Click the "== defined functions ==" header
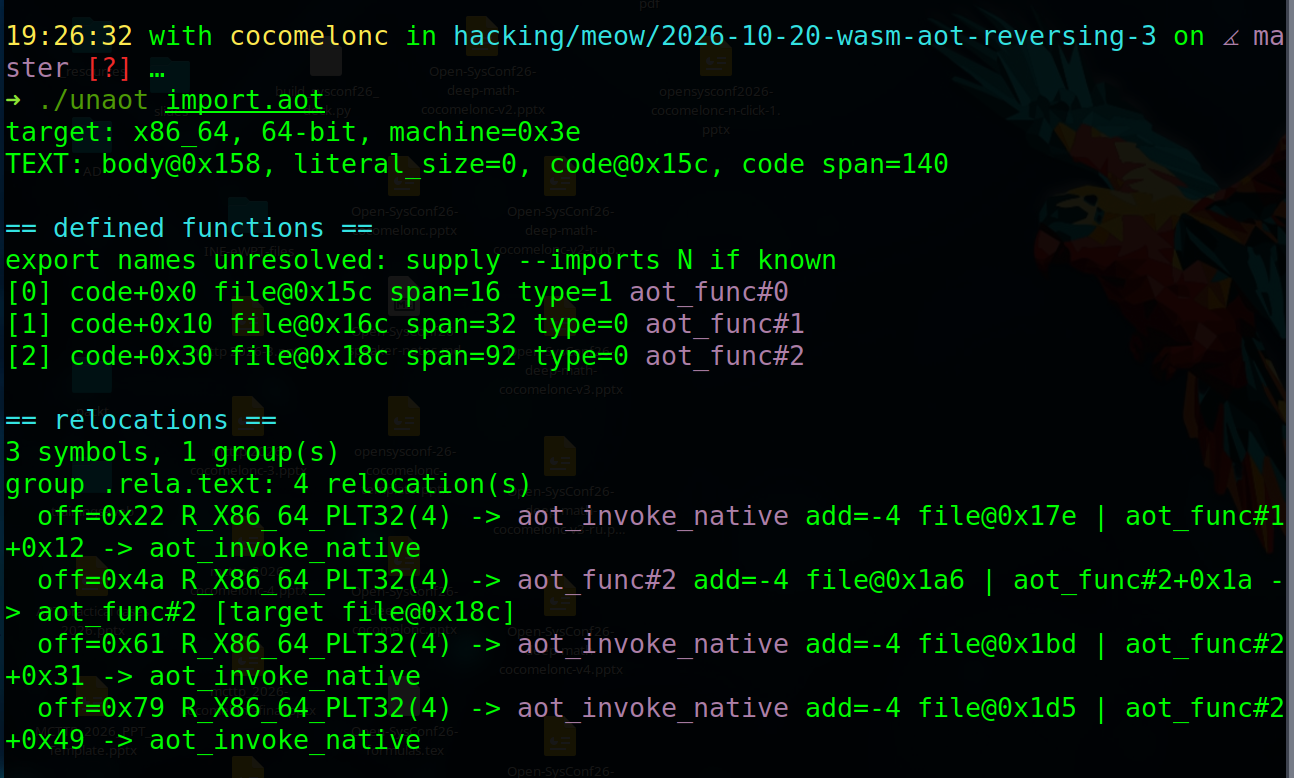 point(189,228)
